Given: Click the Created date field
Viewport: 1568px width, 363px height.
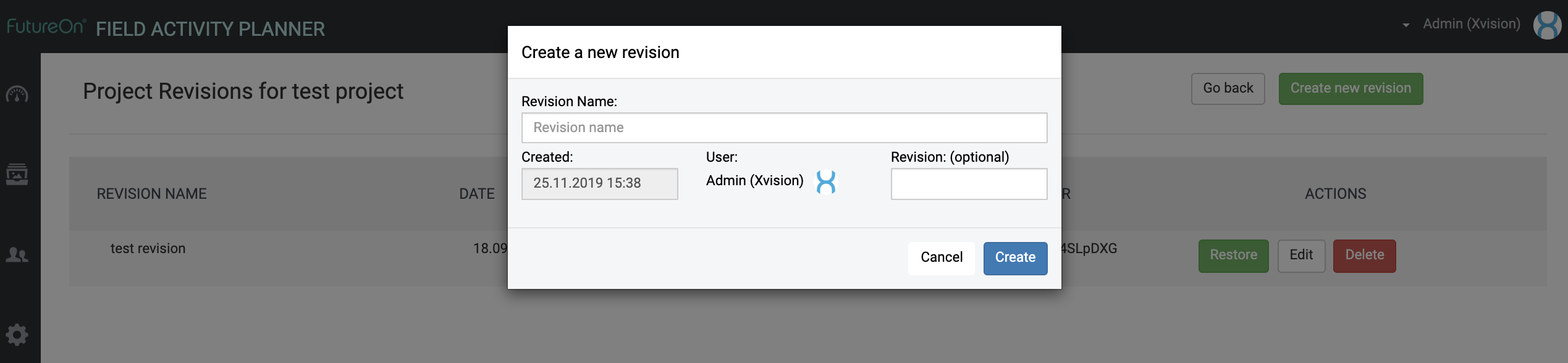Looking at the screenshot, I should 599,184.
